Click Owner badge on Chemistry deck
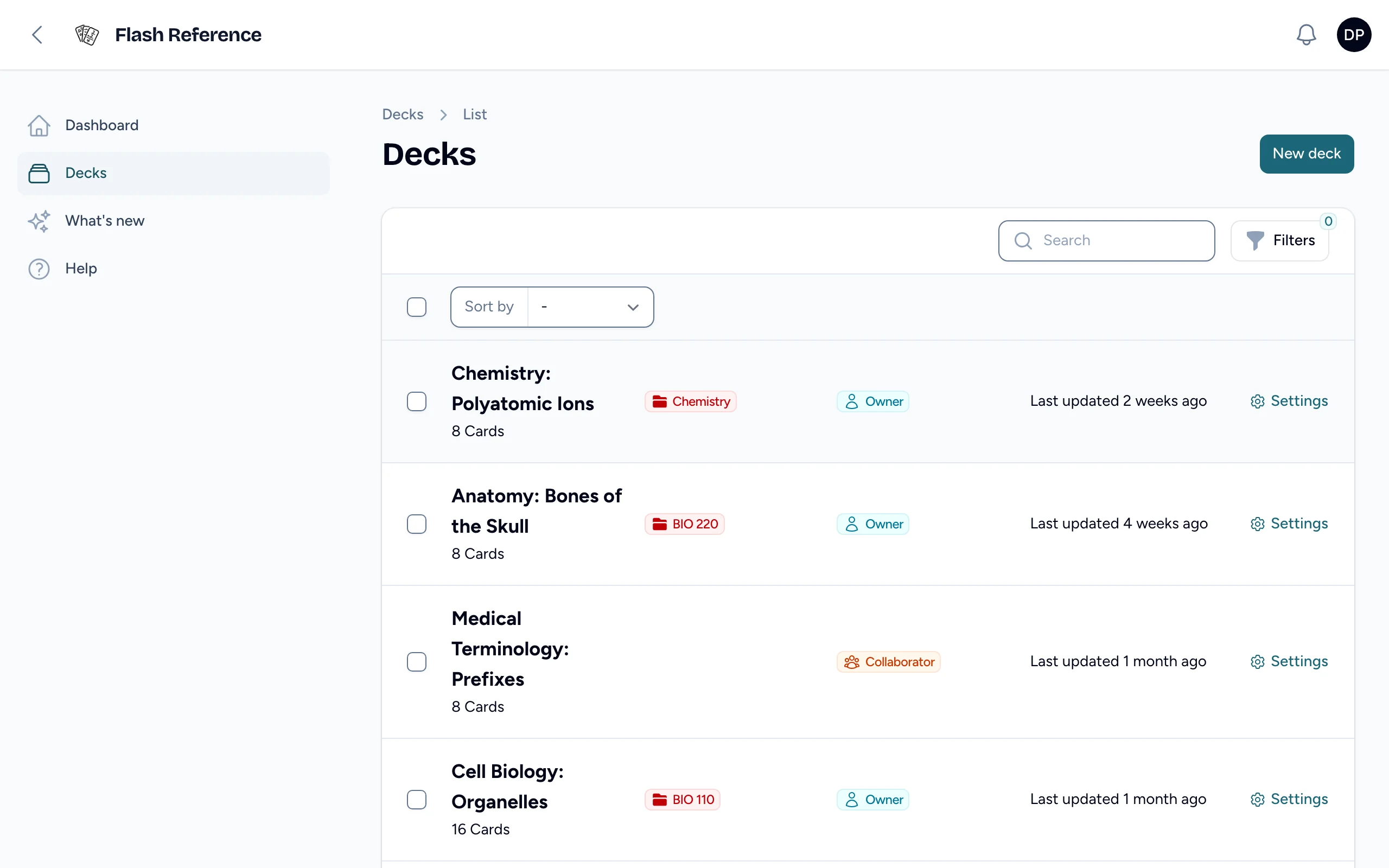This screenshot has height=868, width=1389. coord(872,401)
